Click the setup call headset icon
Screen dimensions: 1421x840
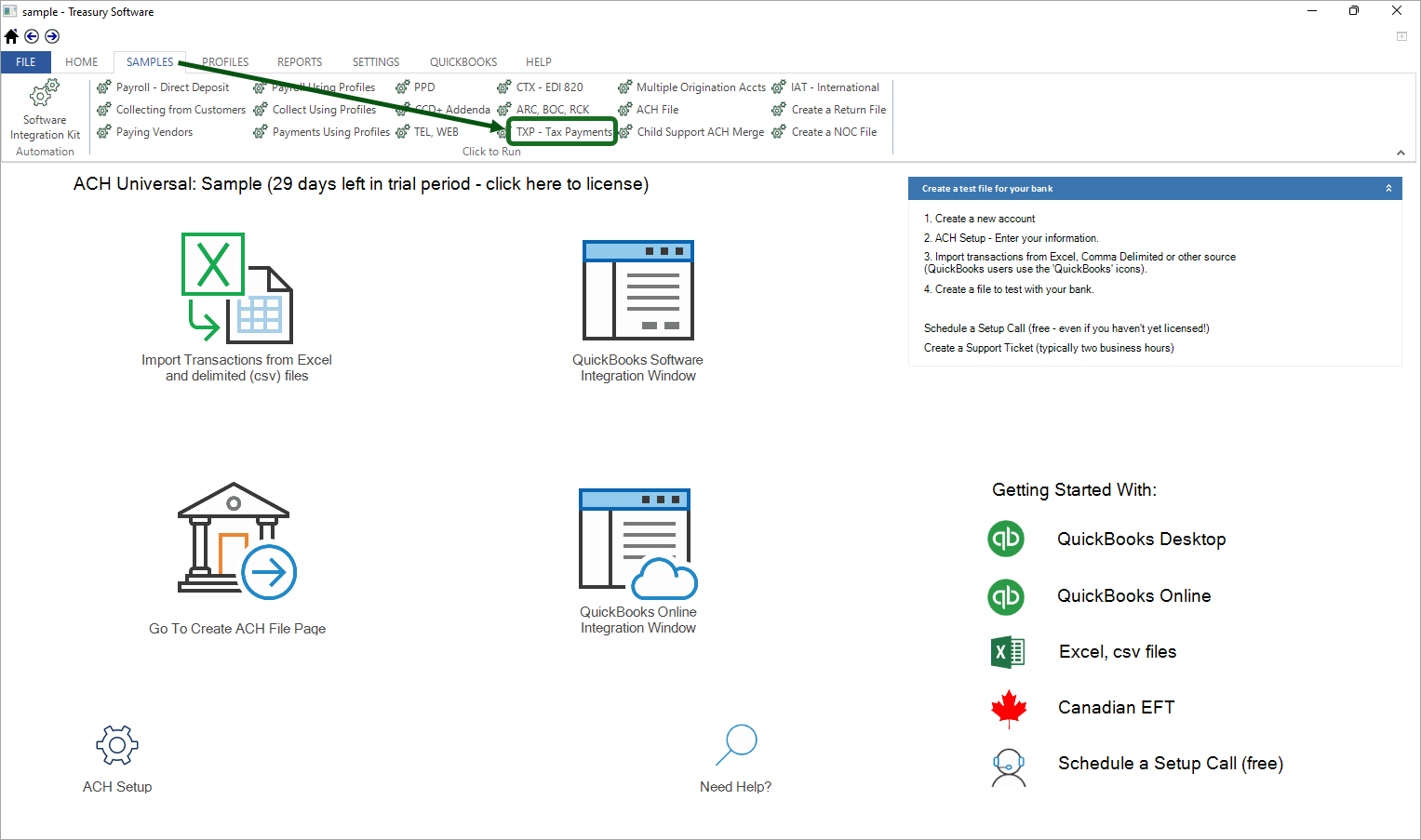pos(1009,767)
